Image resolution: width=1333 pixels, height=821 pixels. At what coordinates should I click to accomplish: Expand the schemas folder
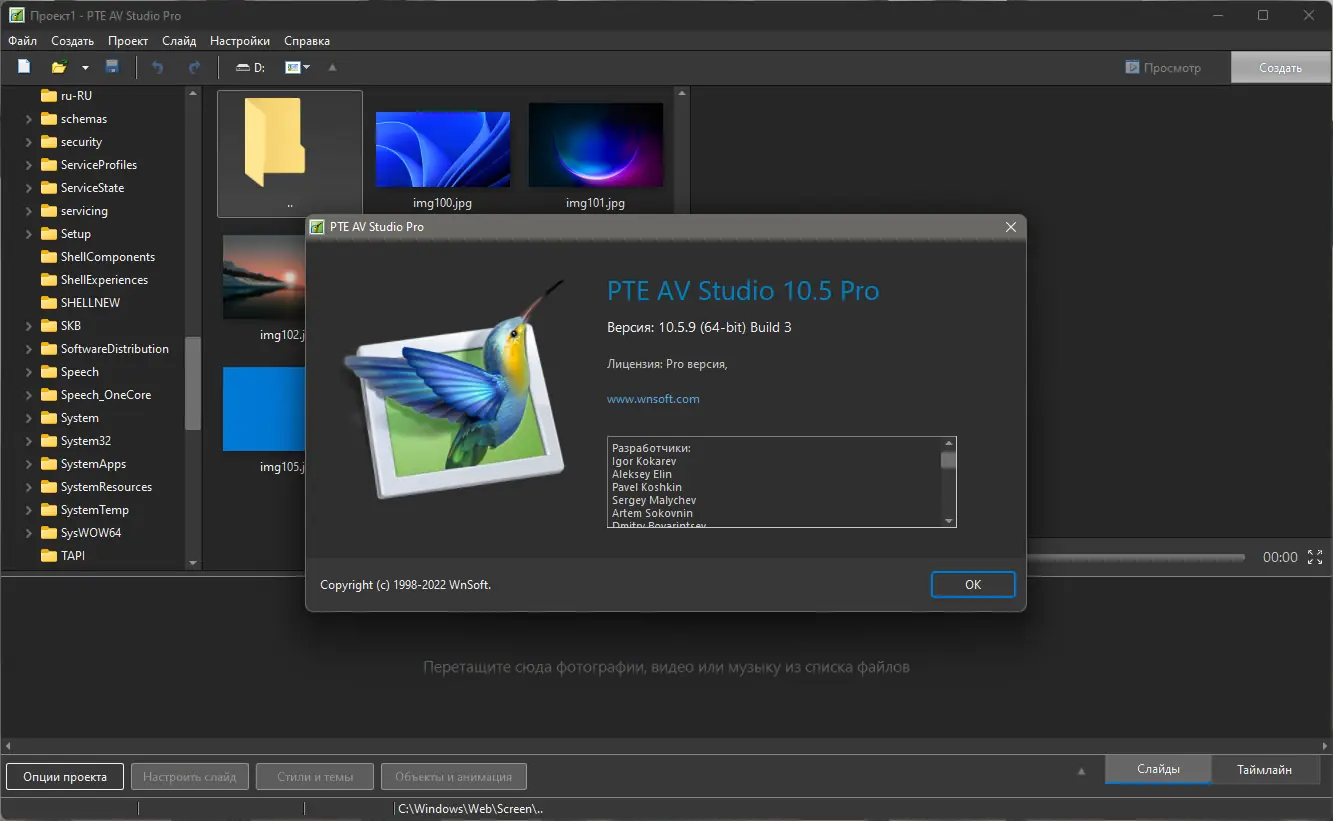pyautogui.click(x=29, y=119)
